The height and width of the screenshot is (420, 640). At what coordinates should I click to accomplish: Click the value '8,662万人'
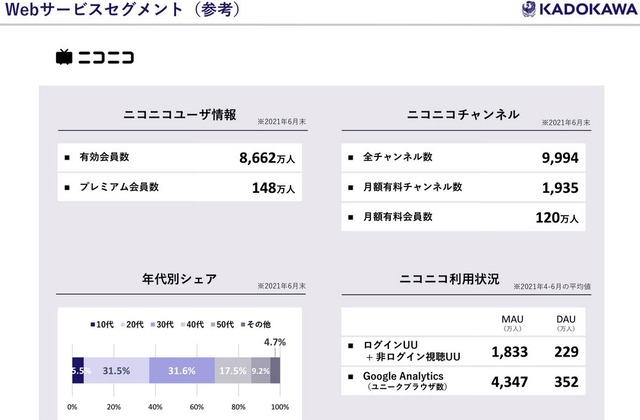[267, 158]
